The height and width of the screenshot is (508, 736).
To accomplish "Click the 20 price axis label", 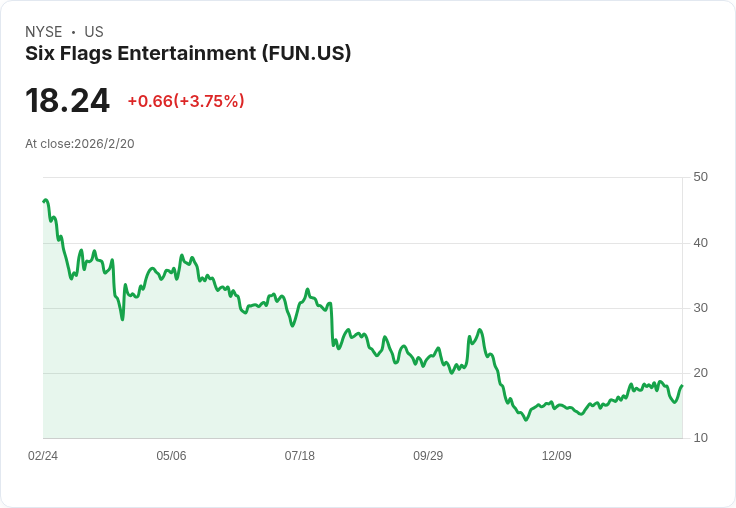I will (700, 373).
